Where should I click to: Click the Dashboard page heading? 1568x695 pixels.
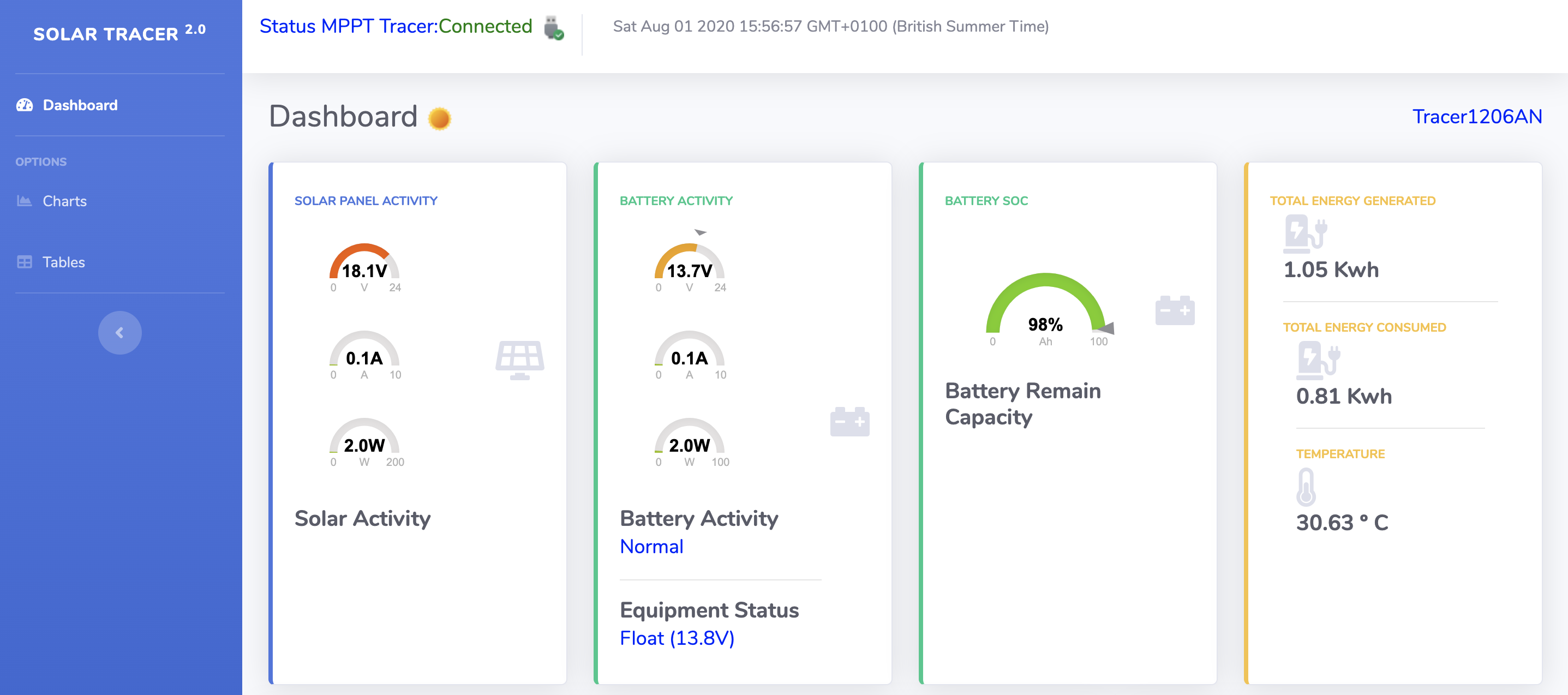pyautogui.click(x=343, y=116)
